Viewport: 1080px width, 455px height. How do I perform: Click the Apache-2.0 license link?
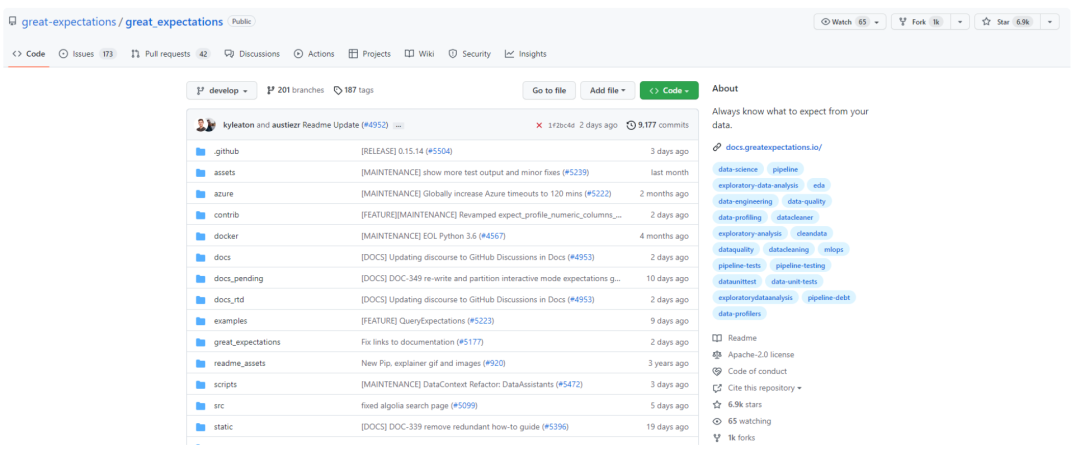[760, 354]
